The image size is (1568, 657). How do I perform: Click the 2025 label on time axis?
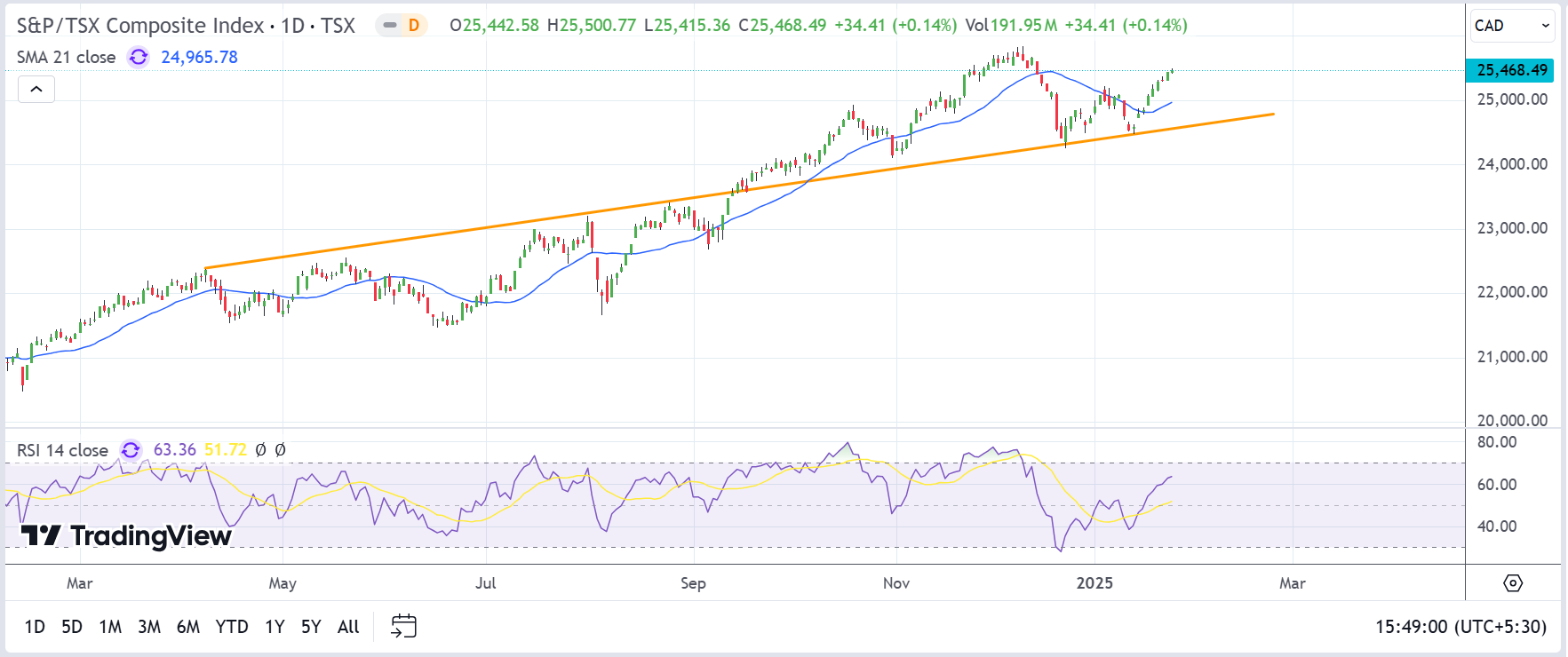pos(1094,583)
